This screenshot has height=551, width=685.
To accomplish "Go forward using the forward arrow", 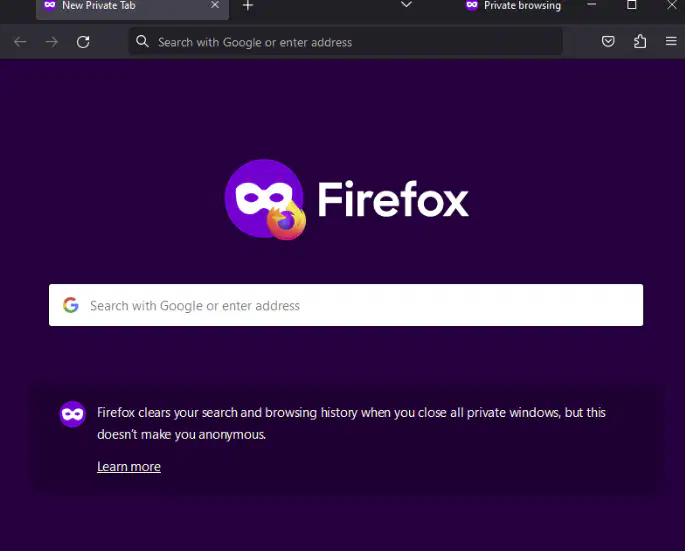I will coord(52,42).
